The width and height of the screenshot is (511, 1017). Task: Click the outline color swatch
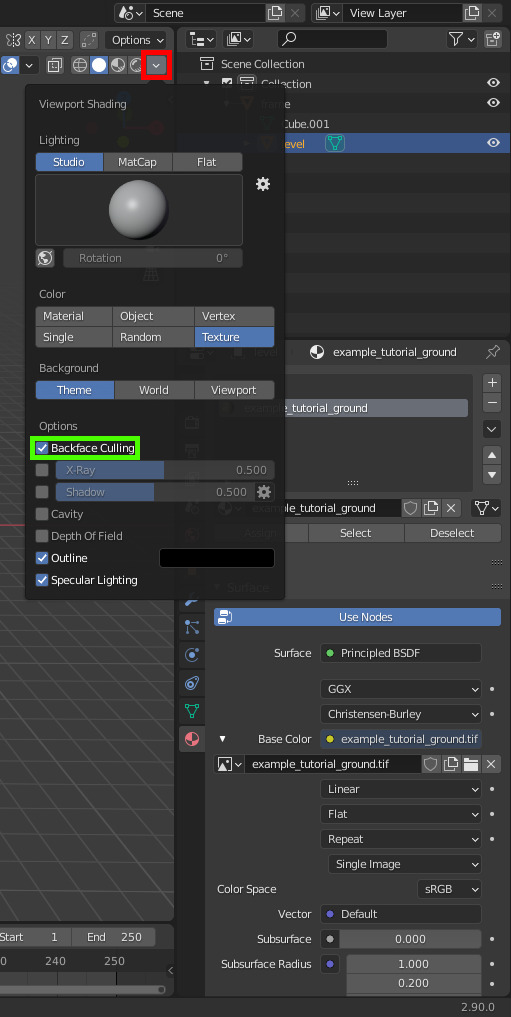pyautogui.click(x=217, y=558)
